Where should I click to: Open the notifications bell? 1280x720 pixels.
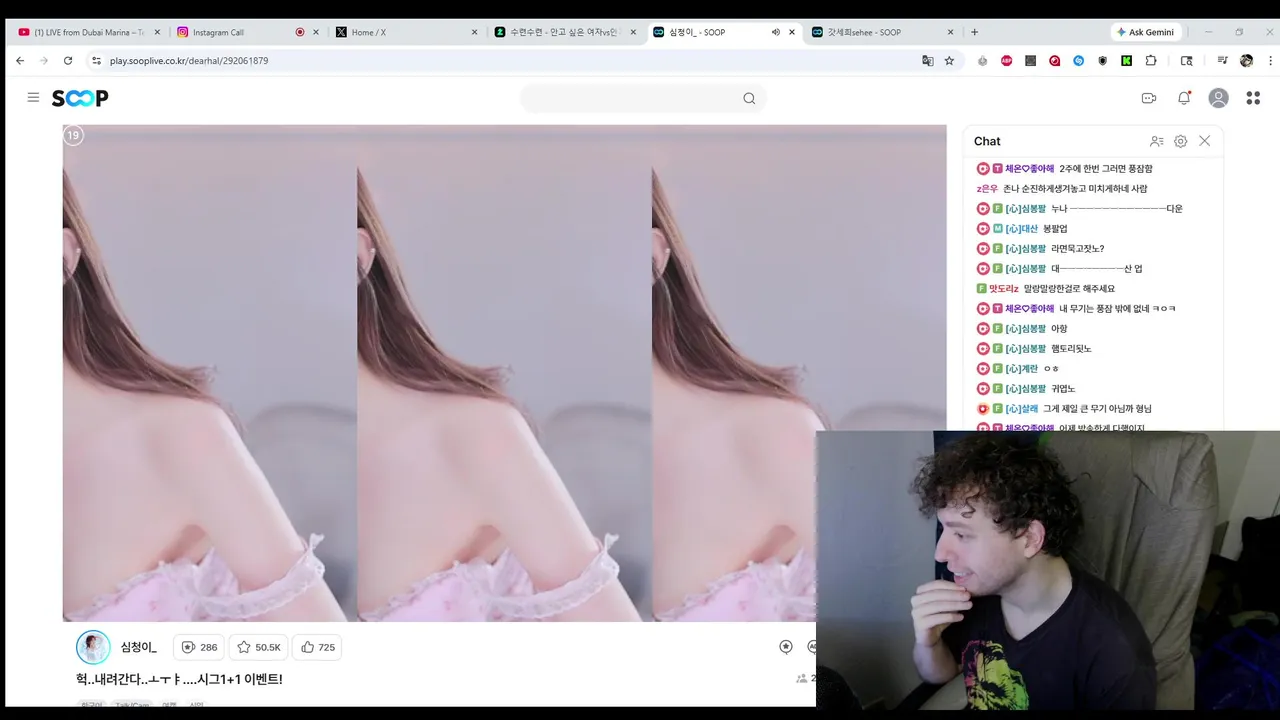point(1184,98)
